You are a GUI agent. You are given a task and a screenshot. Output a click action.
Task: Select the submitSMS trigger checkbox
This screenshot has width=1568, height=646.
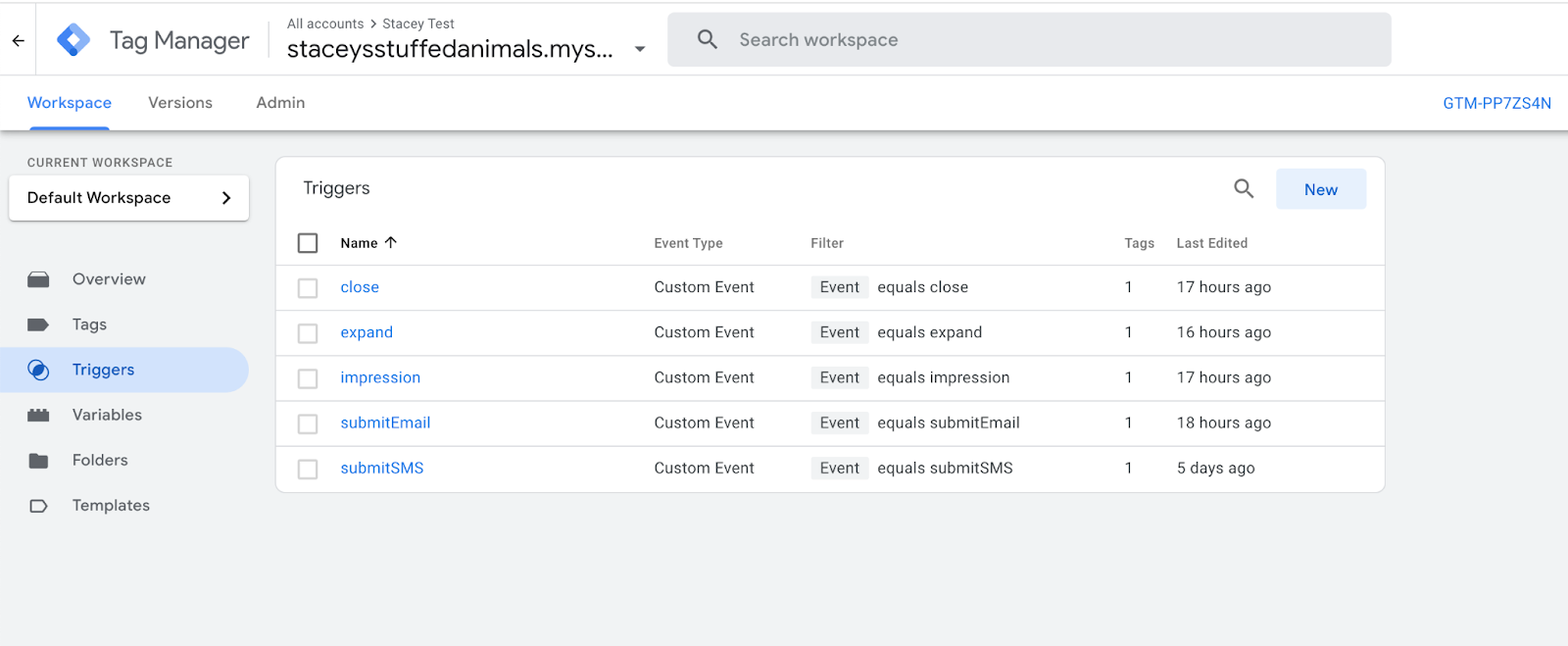click(x=308, y=469)
